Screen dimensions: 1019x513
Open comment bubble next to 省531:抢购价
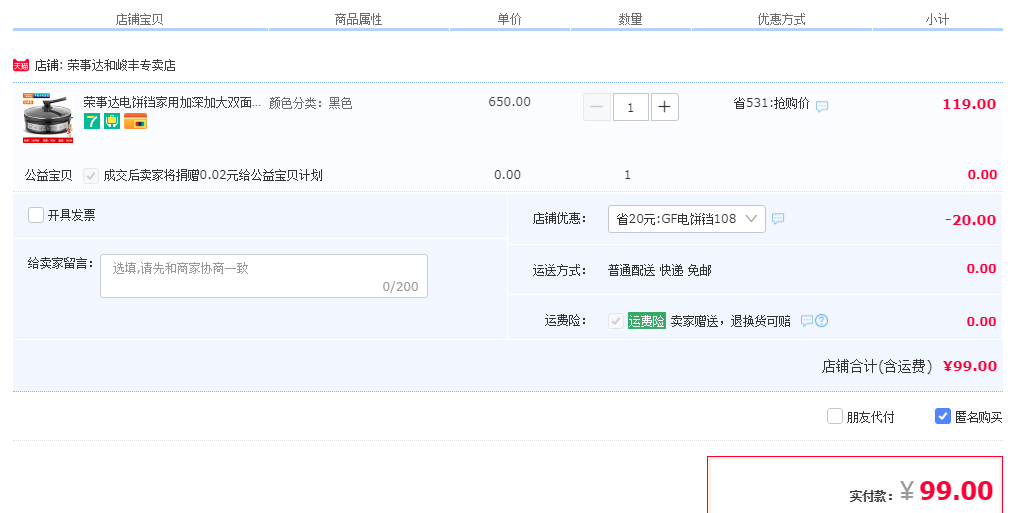pos(822,106)
